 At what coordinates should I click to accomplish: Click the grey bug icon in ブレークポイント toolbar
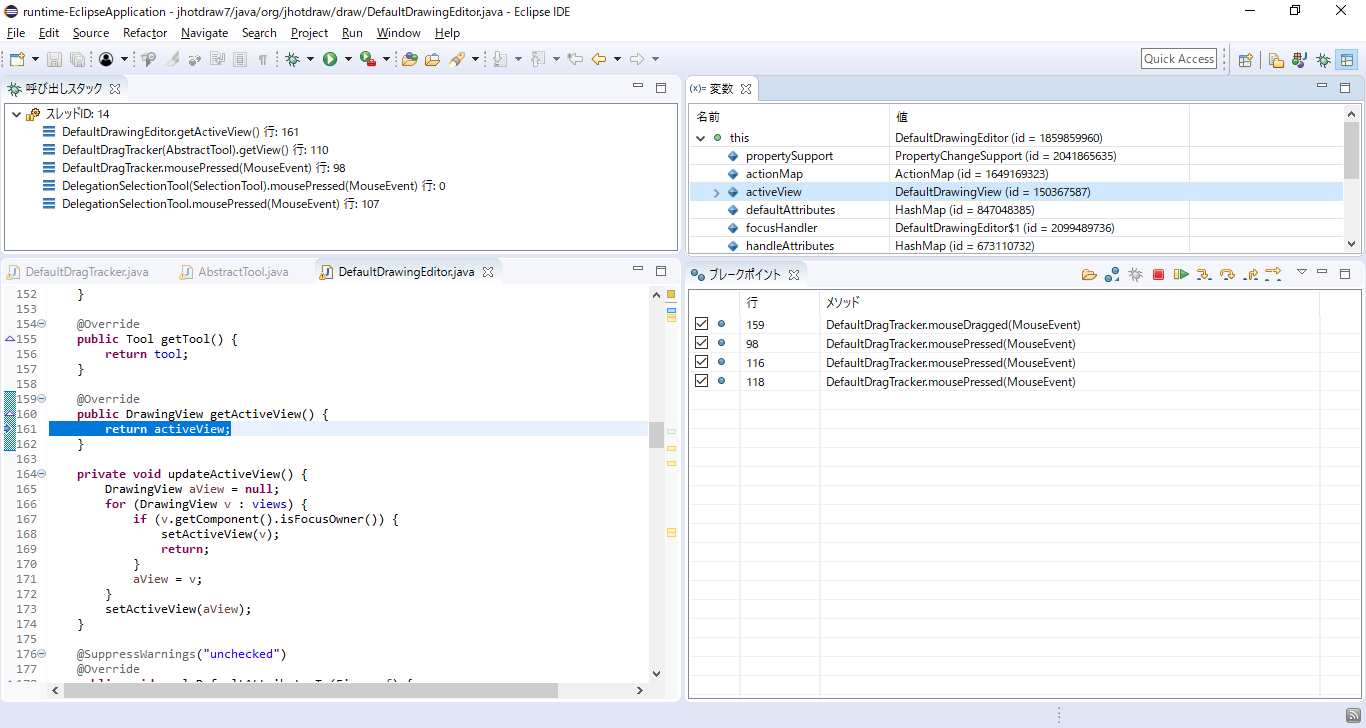coord(1135,274)
